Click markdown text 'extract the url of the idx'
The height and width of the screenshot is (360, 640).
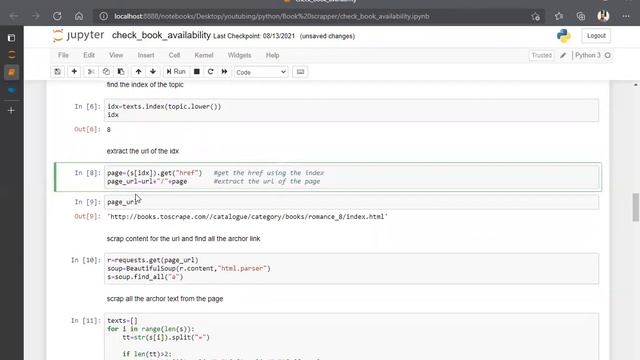[x=143, y=151]
